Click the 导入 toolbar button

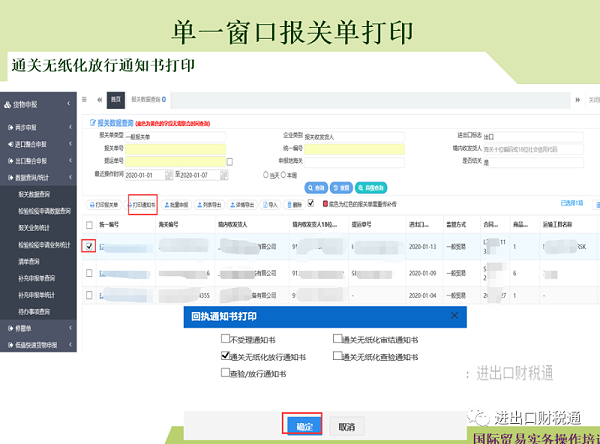coord(270,205)
